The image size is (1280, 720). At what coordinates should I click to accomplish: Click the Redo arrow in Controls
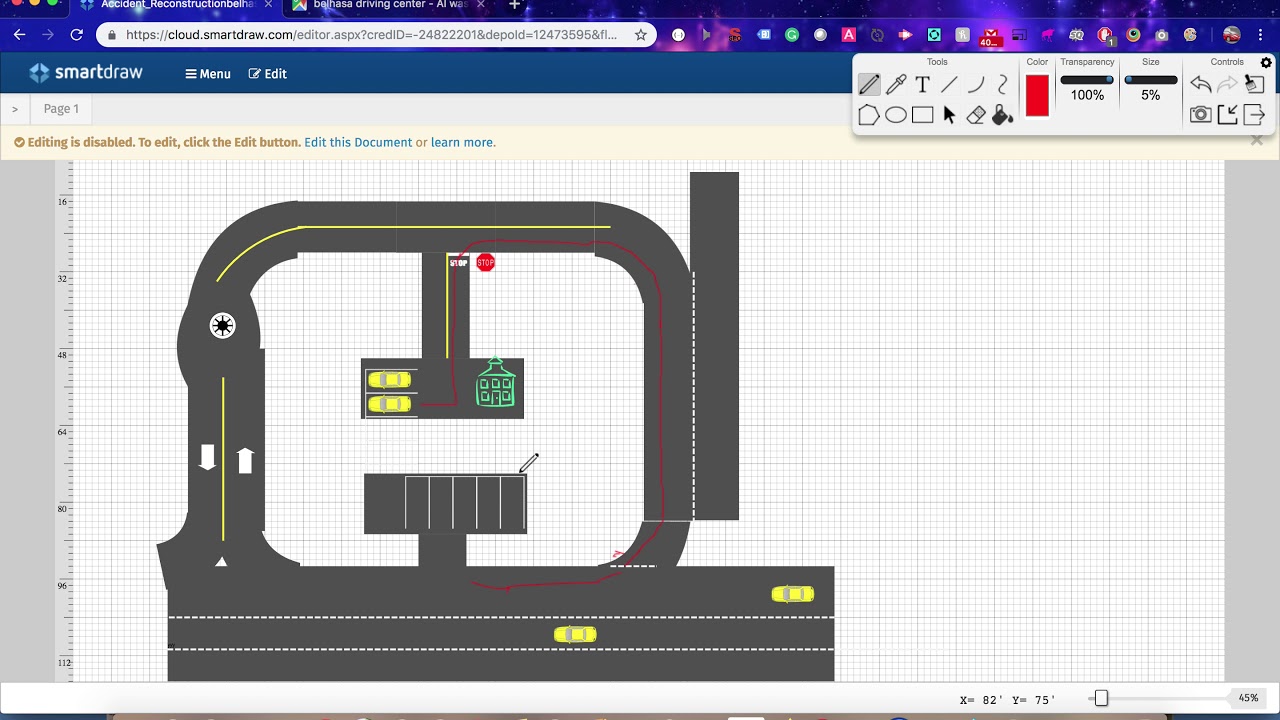1227,85
